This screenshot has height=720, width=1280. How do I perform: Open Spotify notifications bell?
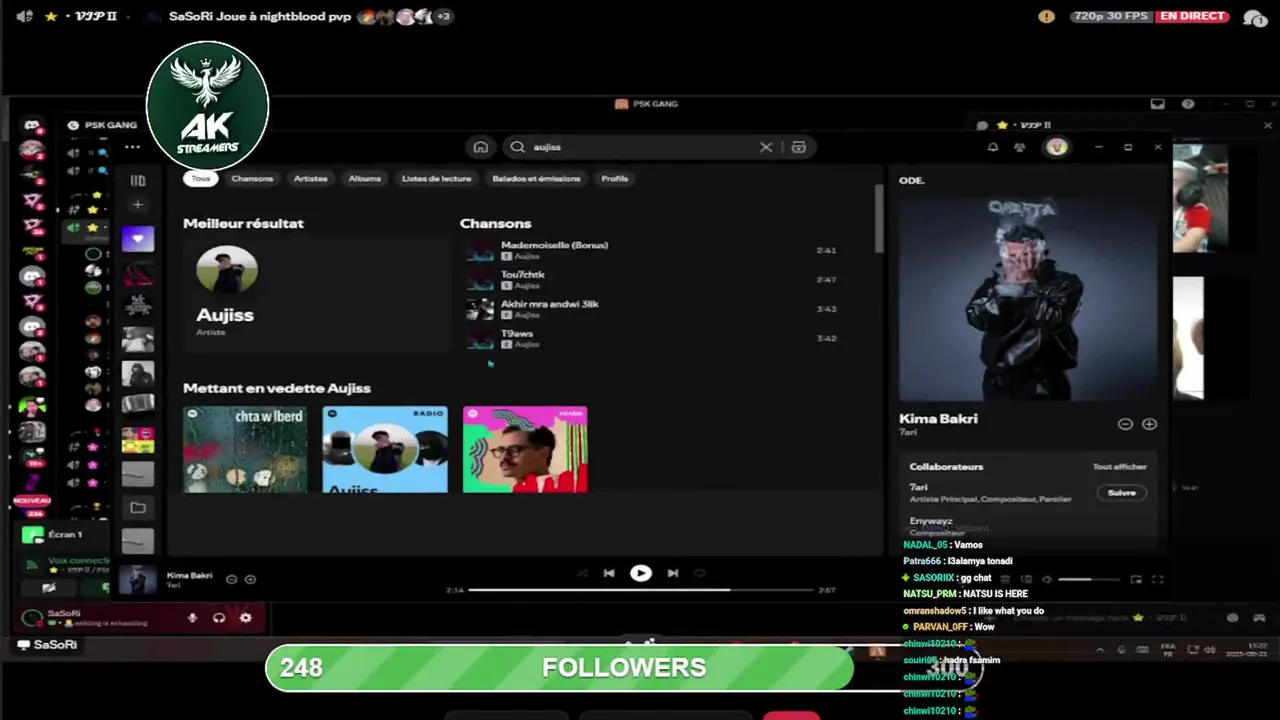pos(993,147)
